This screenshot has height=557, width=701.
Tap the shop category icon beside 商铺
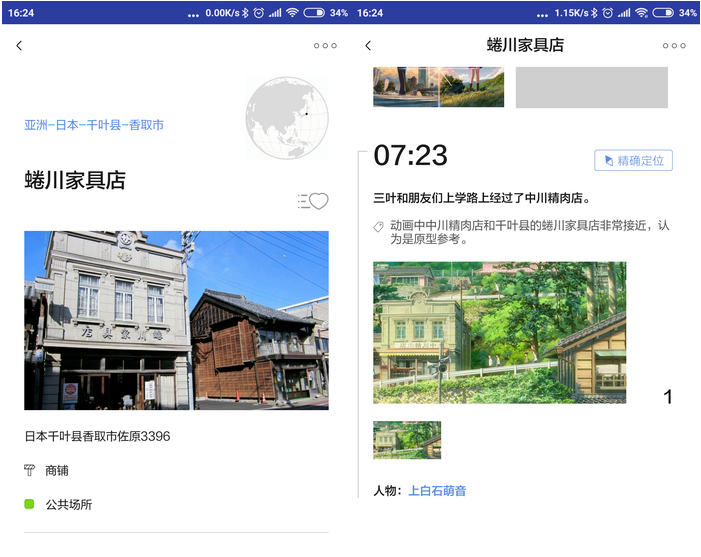(x=29, y=470)
